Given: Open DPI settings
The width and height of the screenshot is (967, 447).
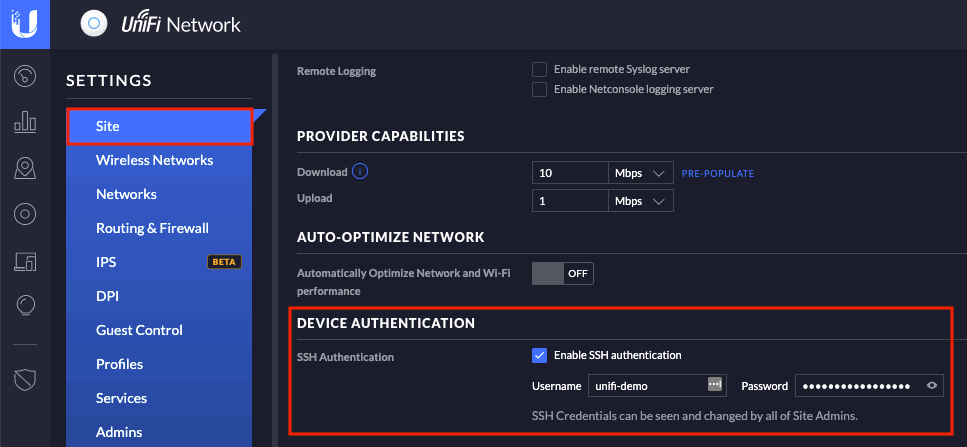Looking at the screenshot, I should point(160,297).
